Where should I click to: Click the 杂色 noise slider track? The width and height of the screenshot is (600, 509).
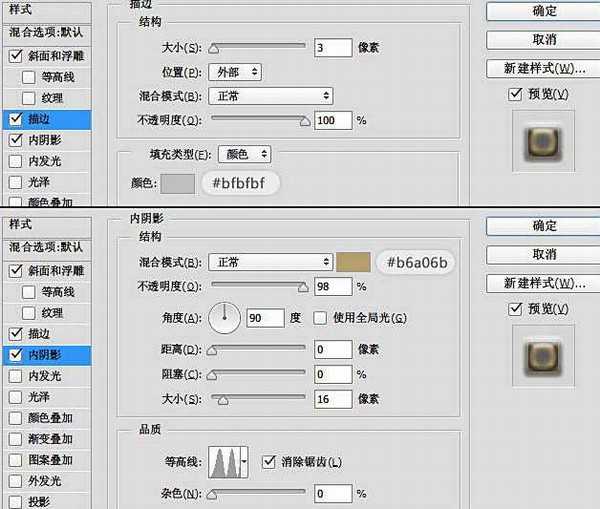click(x=256, y=493)
